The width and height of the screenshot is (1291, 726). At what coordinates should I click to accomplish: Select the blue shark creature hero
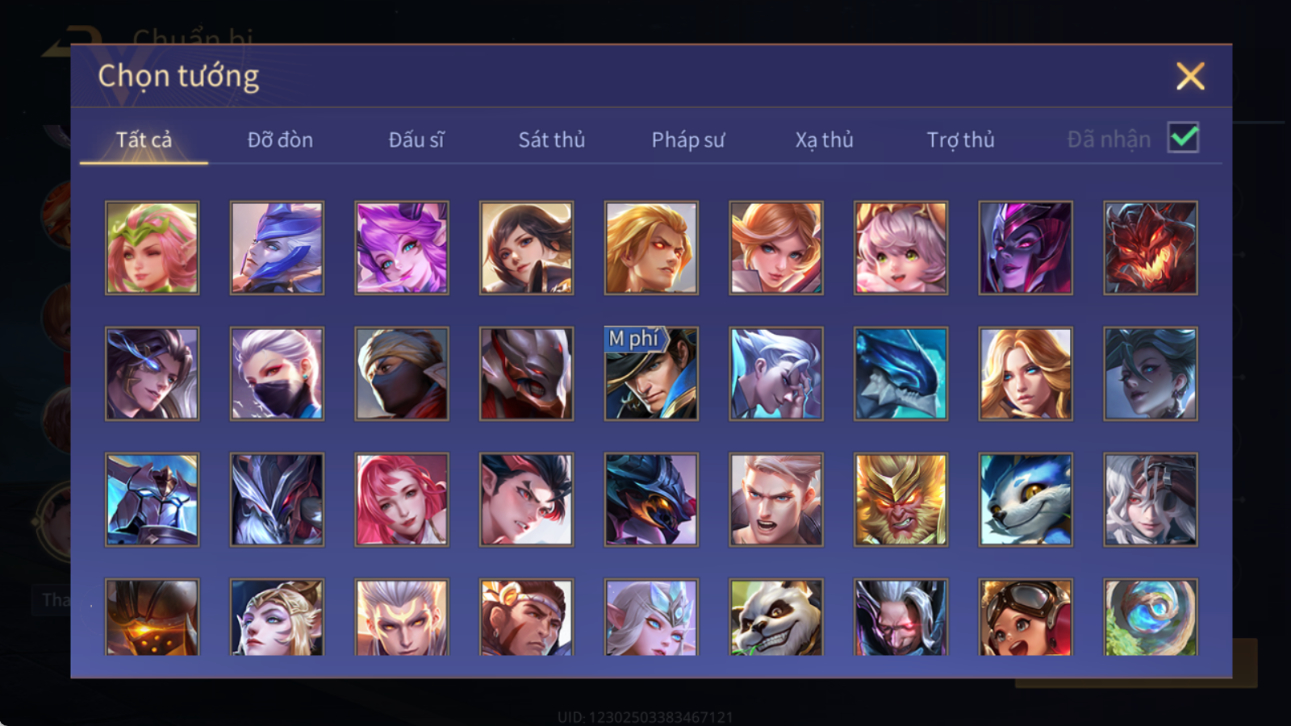coord(901,374)
